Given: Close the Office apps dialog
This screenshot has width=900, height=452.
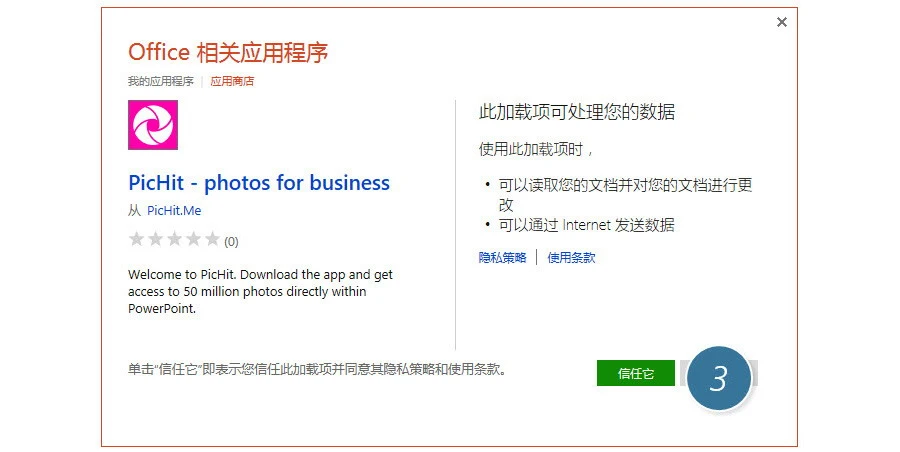Looking at the screenshot, I should coord(782,22).
